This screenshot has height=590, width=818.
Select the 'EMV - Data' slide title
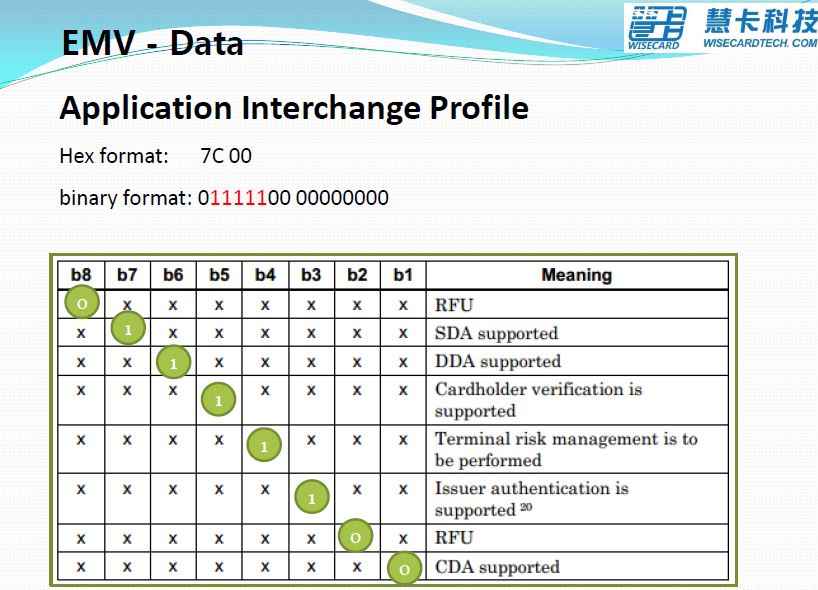[x=152, y=43]
